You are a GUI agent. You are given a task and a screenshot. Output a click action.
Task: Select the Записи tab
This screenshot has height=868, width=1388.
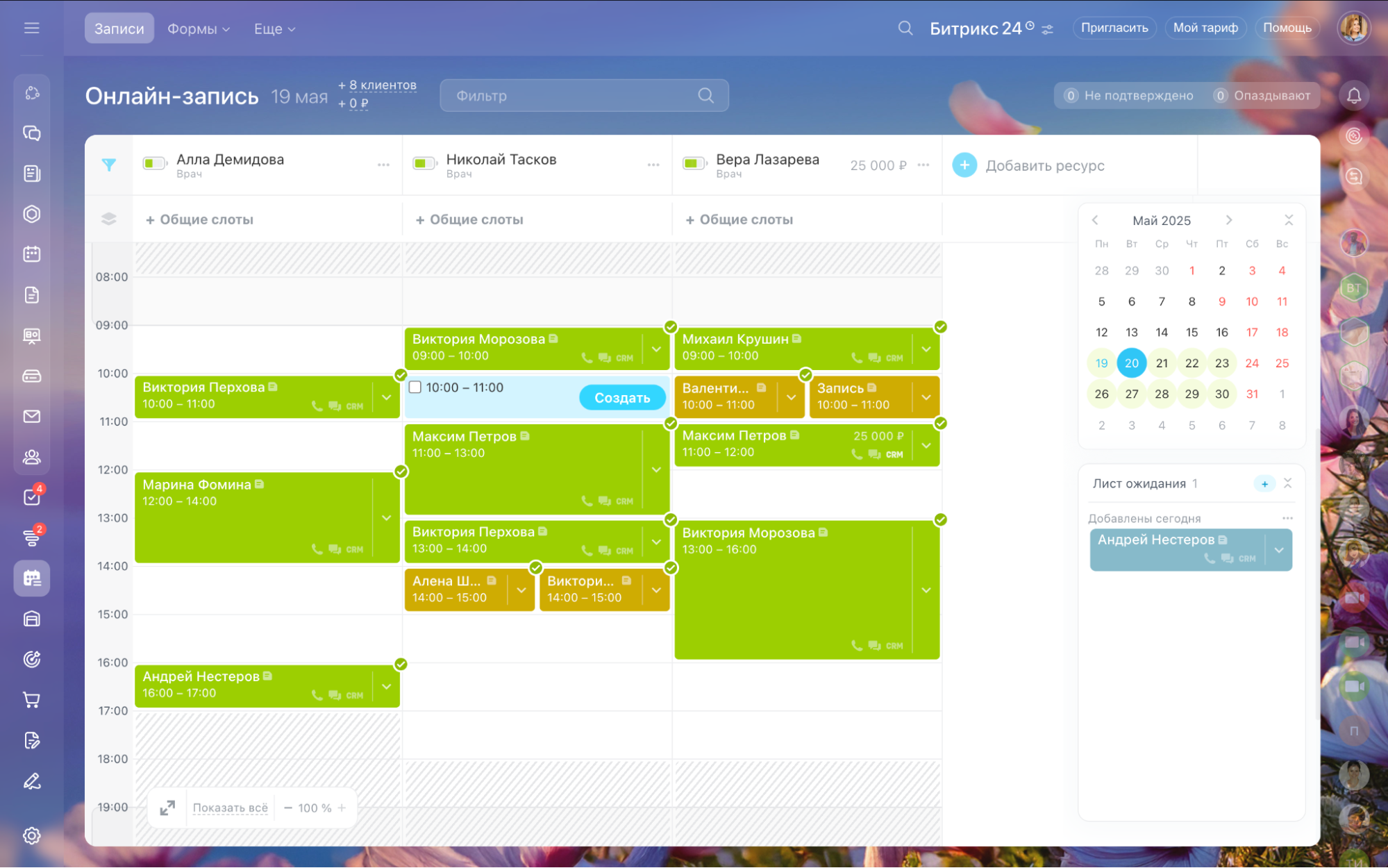tap(119, 29)
